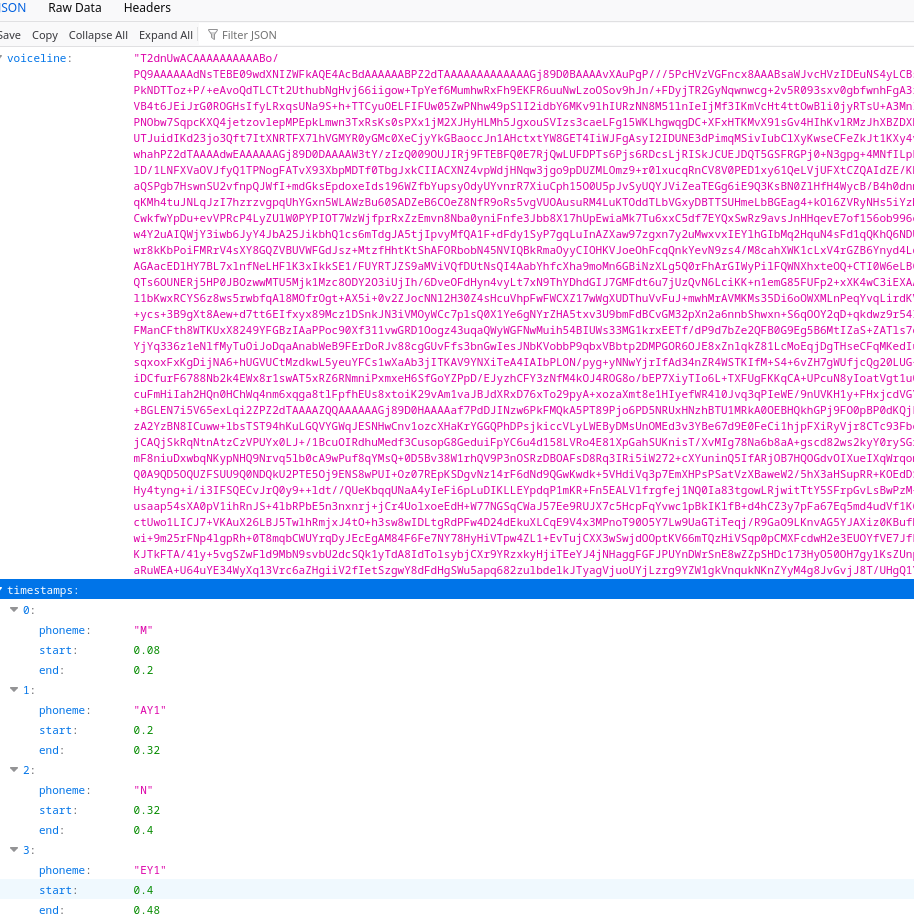This screenshot has height=915, width=914.
Task: Click the Save button
Action: pos(10,35)
